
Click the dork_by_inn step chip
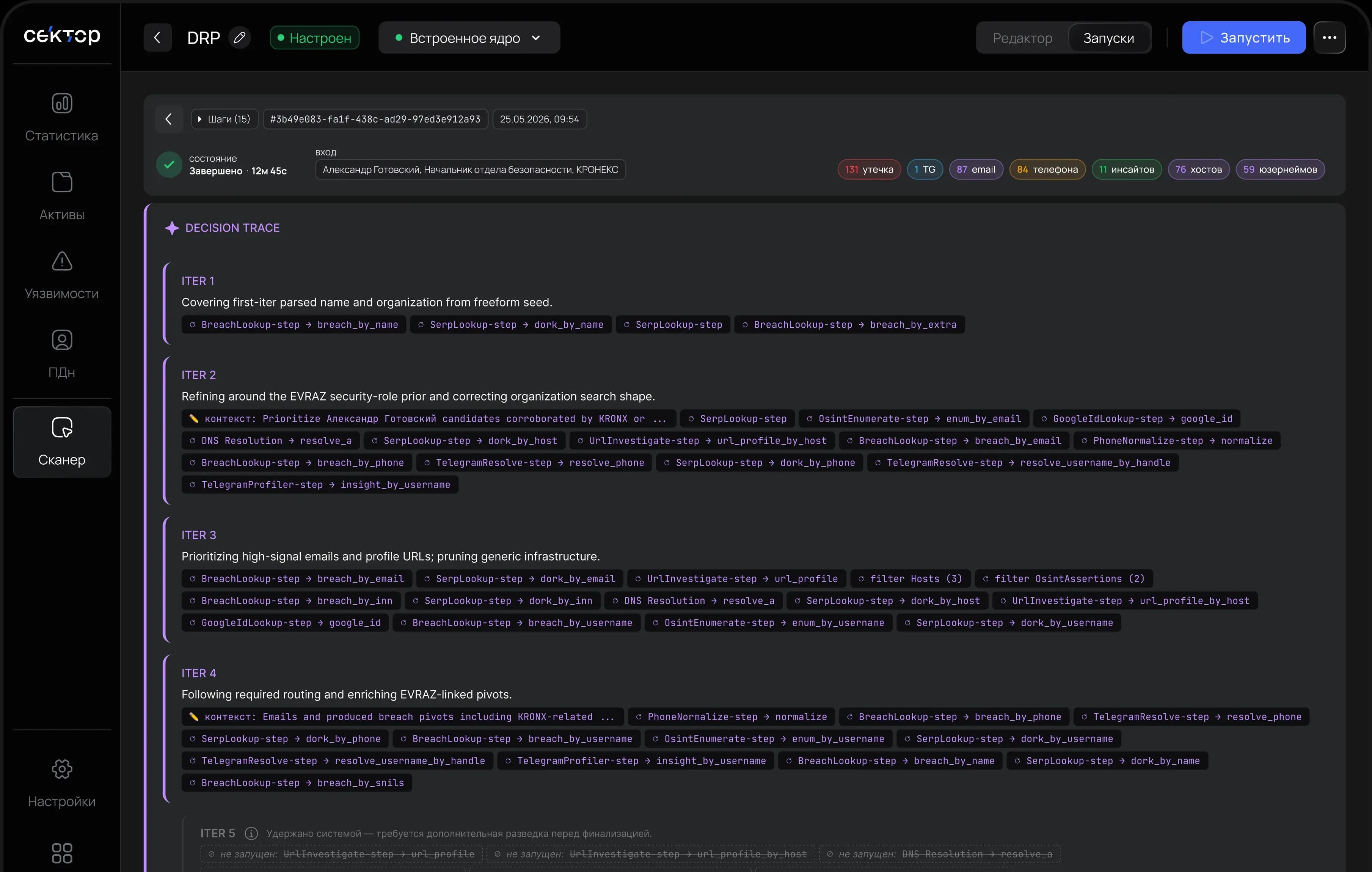tap(502, 601)
